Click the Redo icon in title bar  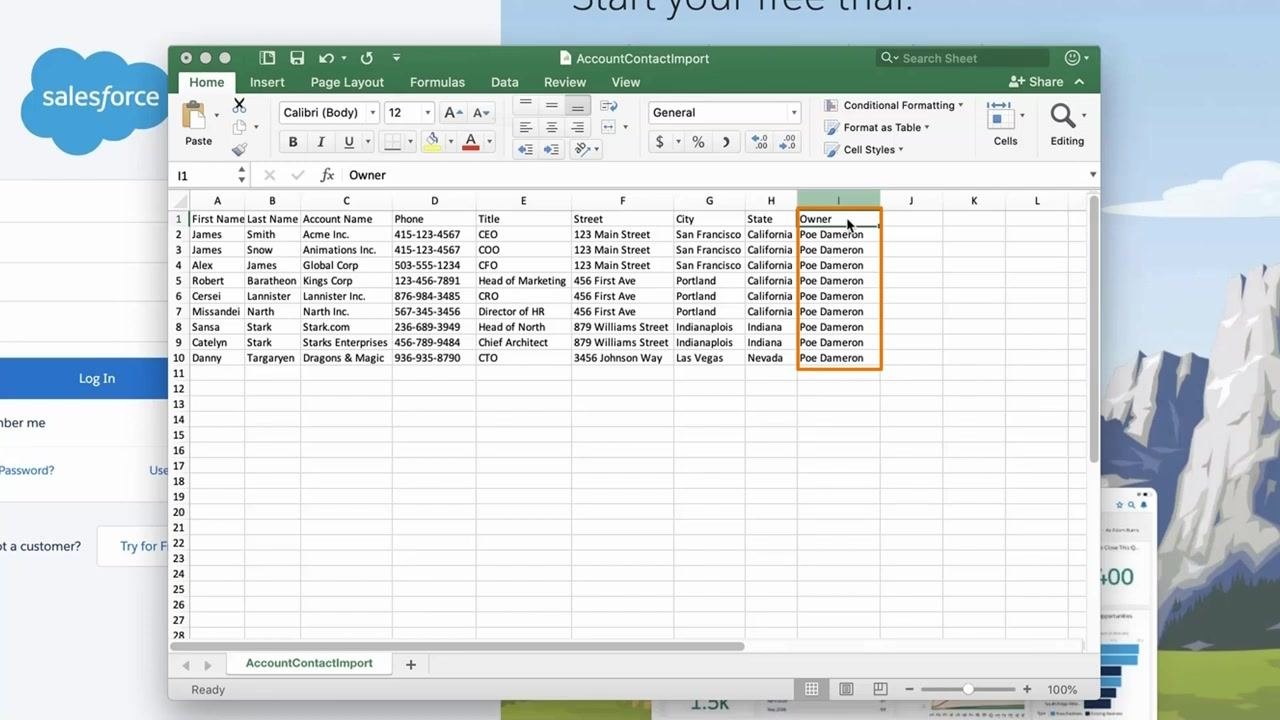coord(366,58)
